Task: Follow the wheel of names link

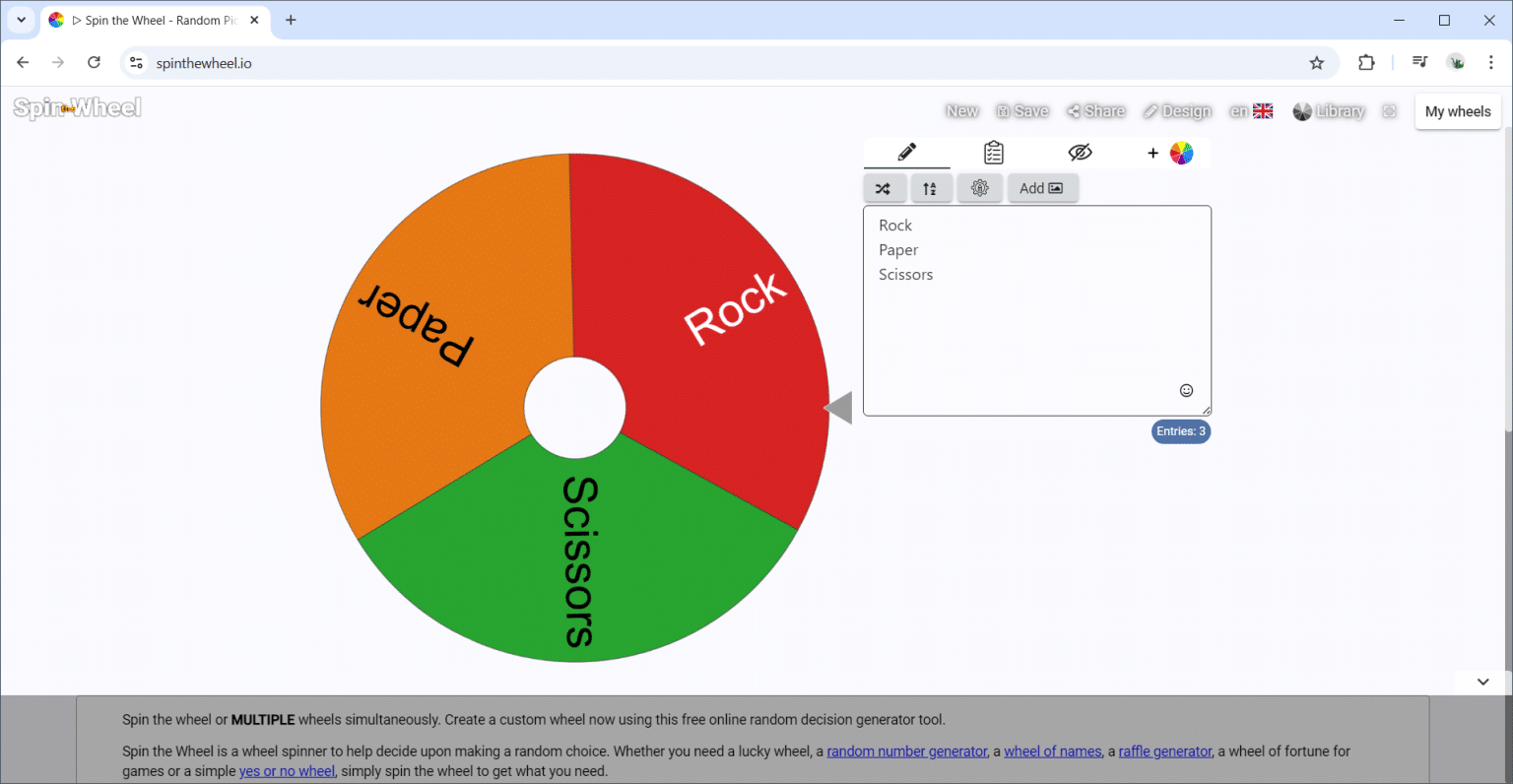Action: [x=1052, y=751]
